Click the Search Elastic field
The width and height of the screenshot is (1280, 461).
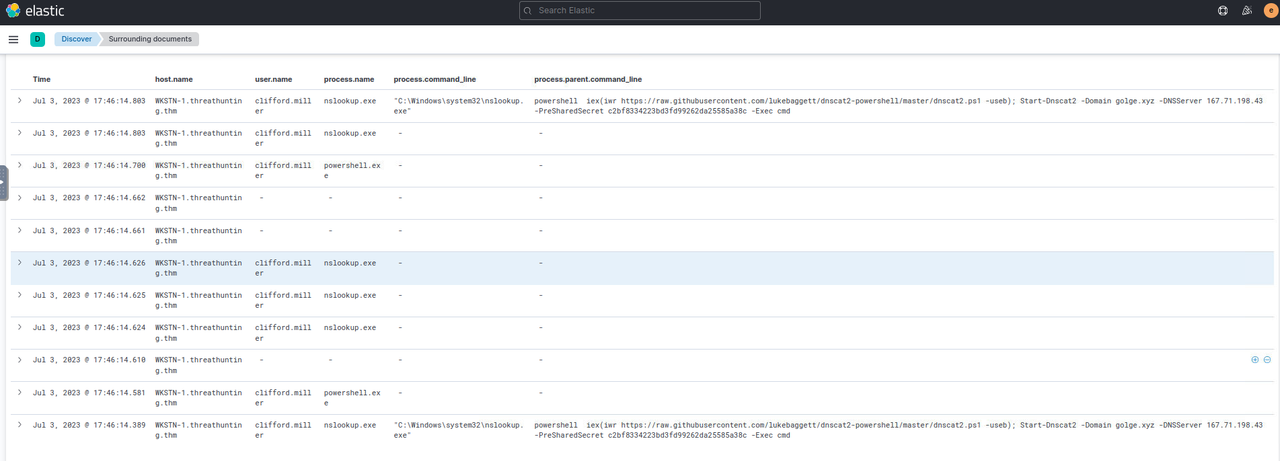pos(640,11)
